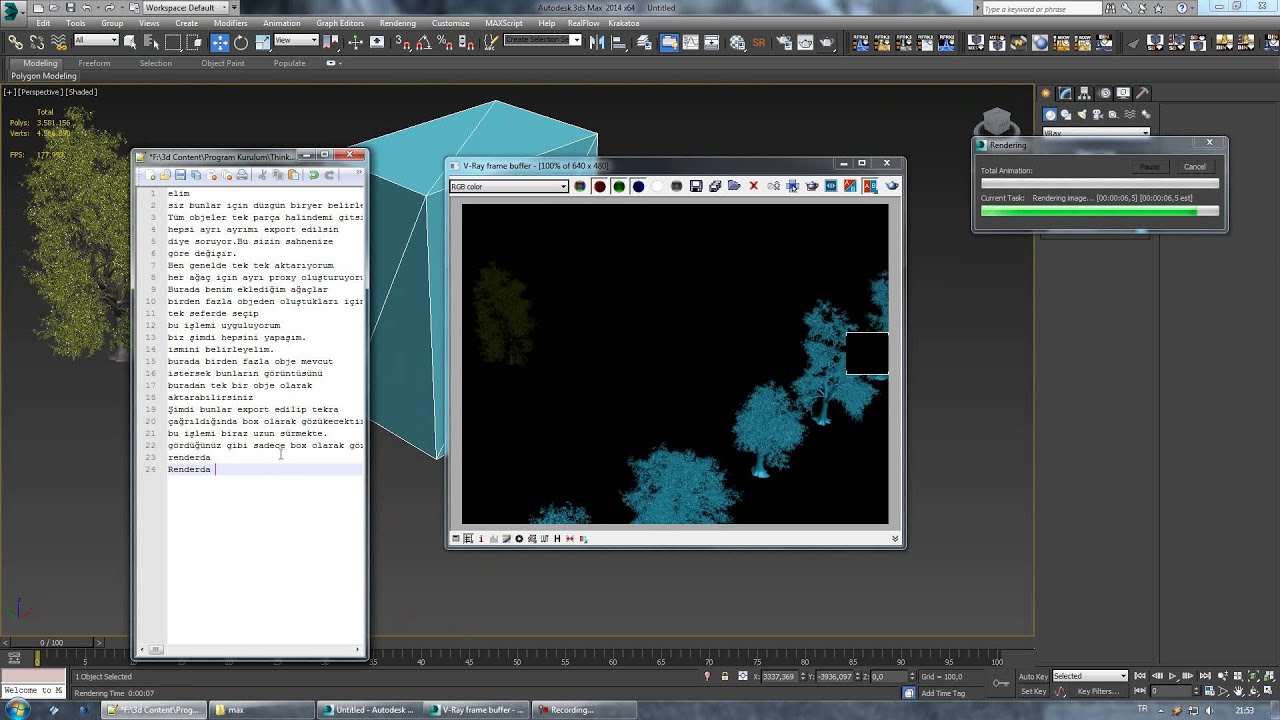Image resolution: width=1280 pixels, height=720 pixels.
Task: Open the Rendering menu
Action: tap(397, 23)
